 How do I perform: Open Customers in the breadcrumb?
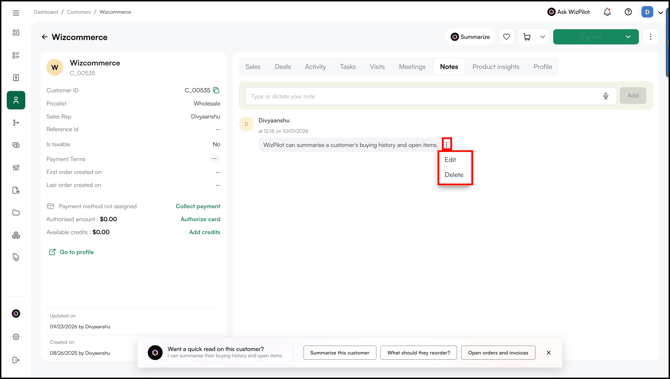(x=79, y=12)
